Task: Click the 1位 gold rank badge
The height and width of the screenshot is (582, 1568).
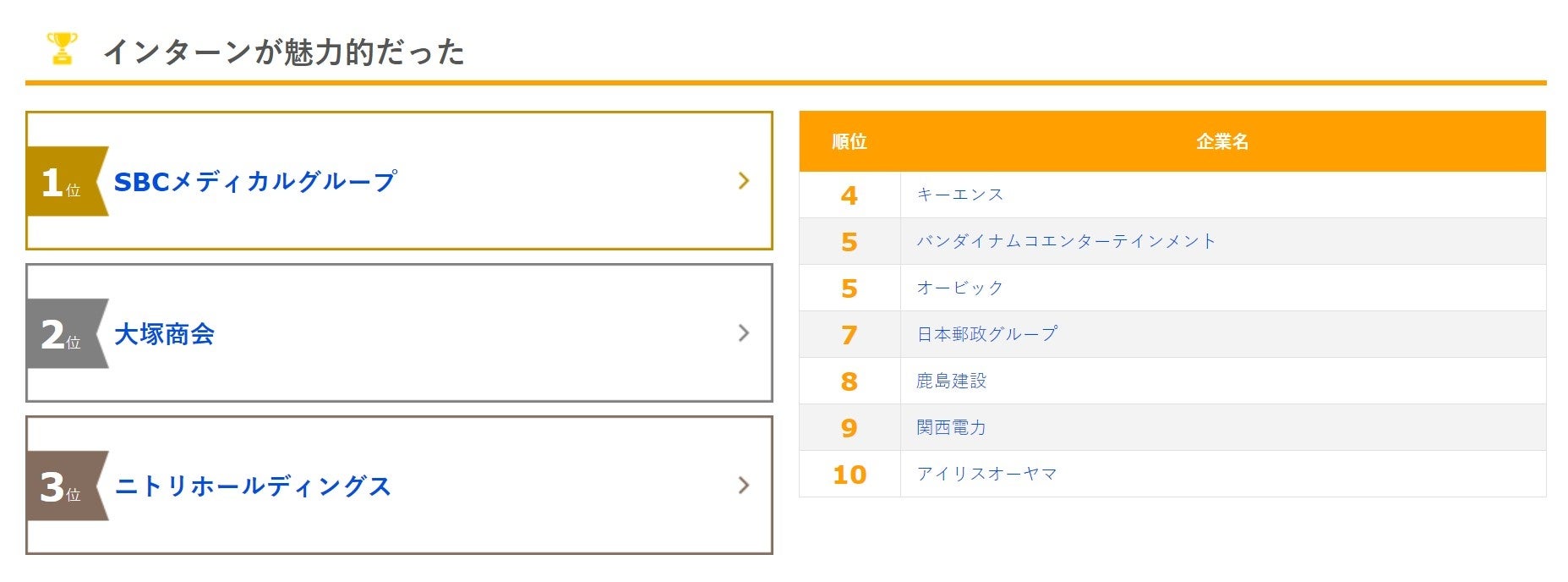Action: (64, 181)
